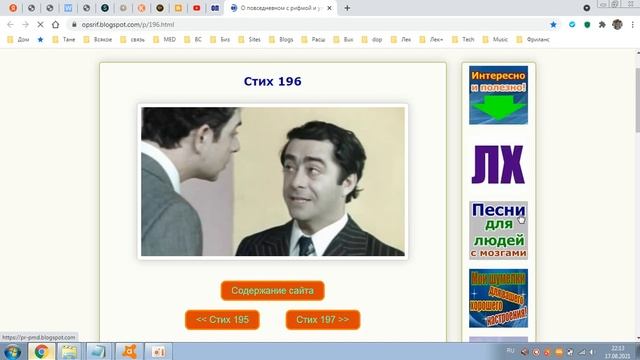This screenshot has height=360, width=640.
Task: Open Chrome's three-dot menu
Action: point(632,24)
